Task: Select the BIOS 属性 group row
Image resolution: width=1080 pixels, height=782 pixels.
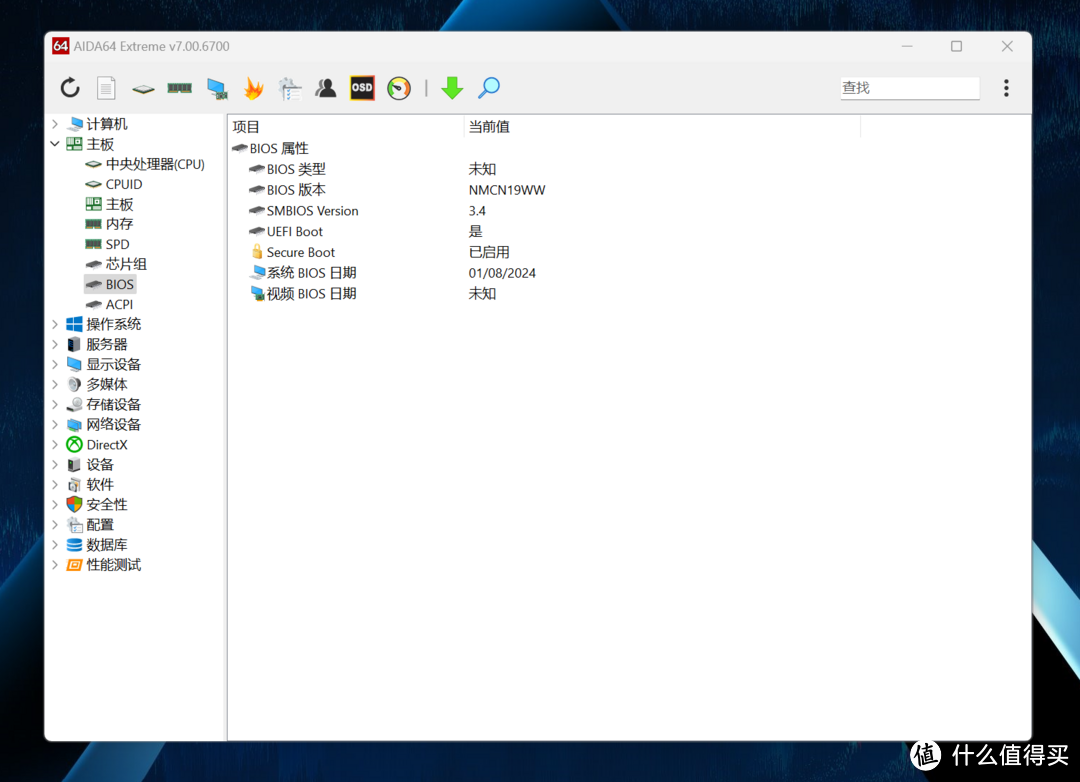Action: click(271, 148)
